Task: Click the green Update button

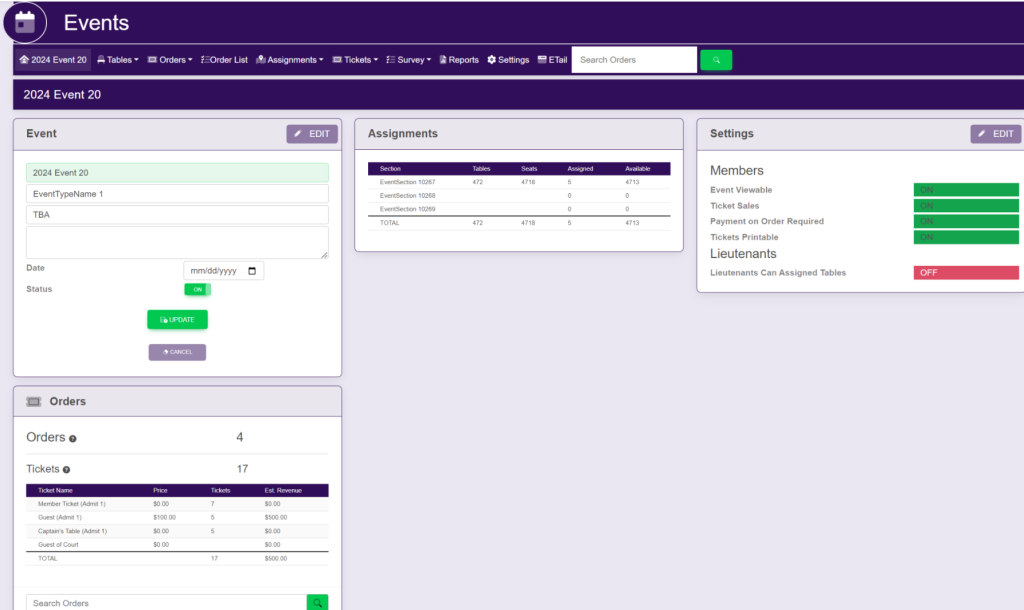Action: pyautogui.click(x=177, y=320)
